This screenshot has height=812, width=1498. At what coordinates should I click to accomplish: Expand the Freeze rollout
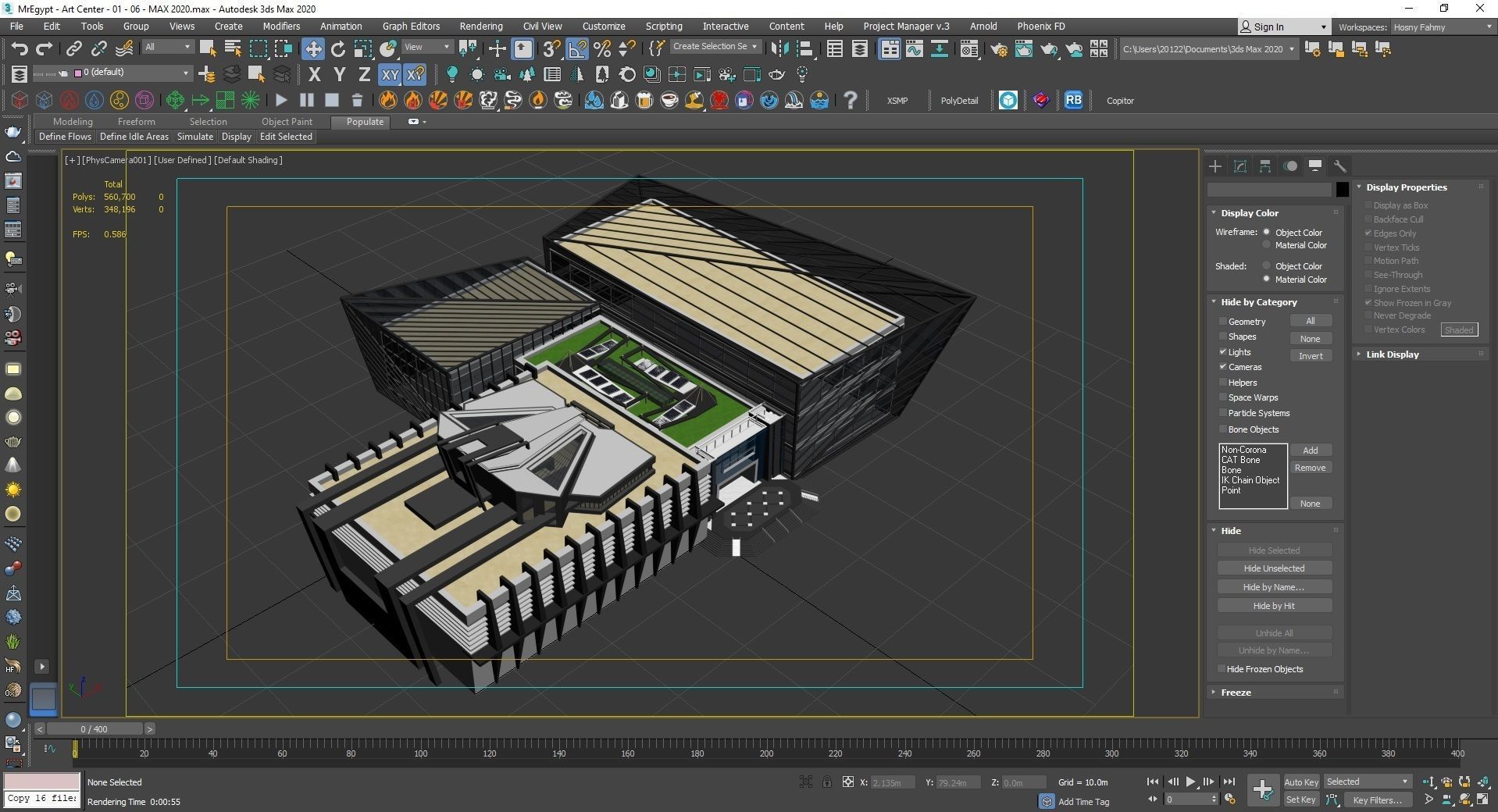pos(1236,693)
